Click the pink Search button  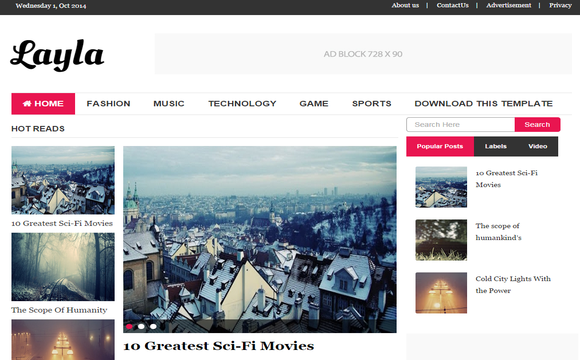537,125
